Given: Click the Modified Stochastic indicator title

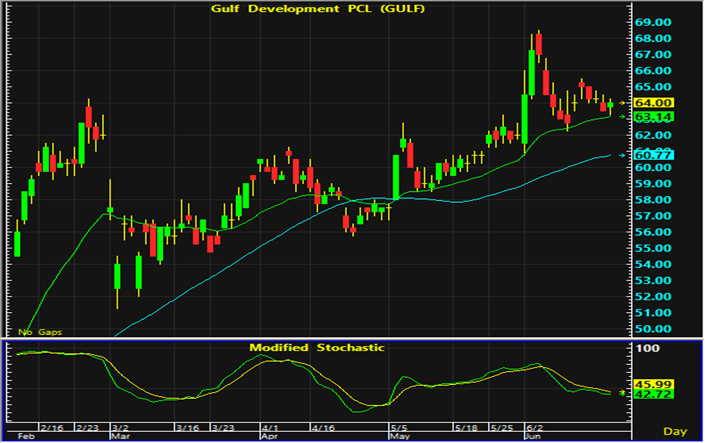Looking at the screenshot, I should (317, 348).
